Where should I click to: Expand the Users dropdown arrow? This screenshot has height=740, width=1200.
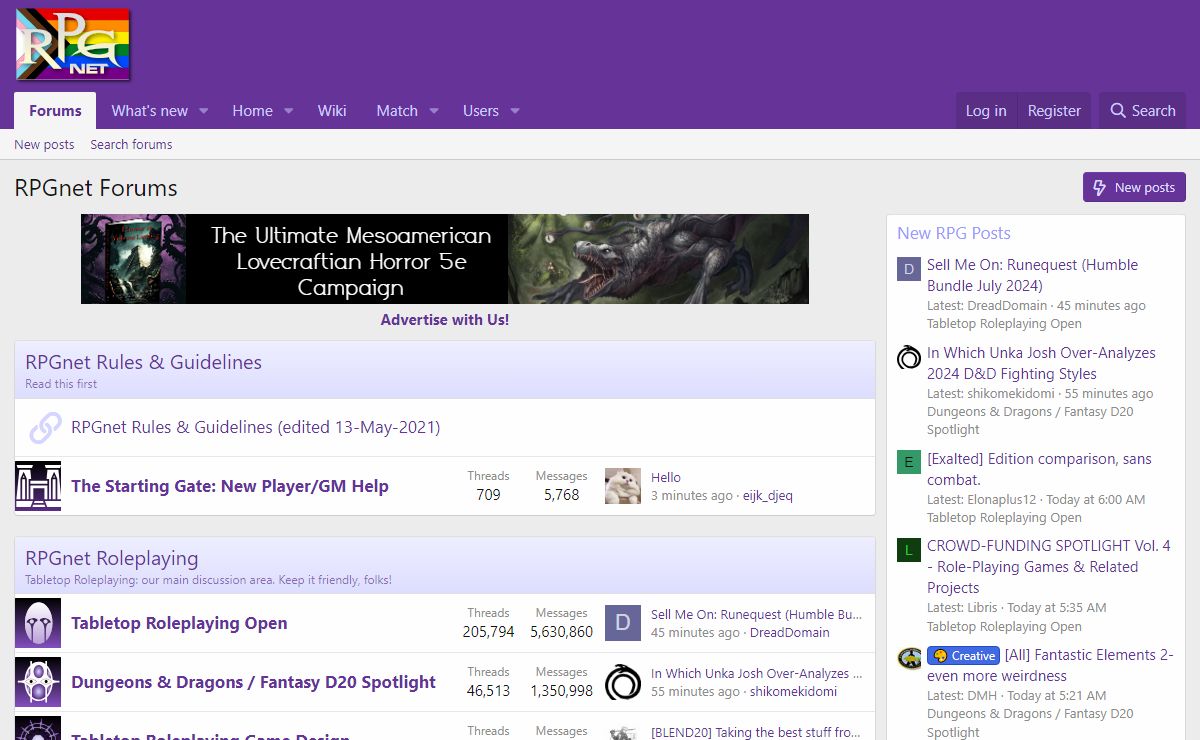(515, 111)
